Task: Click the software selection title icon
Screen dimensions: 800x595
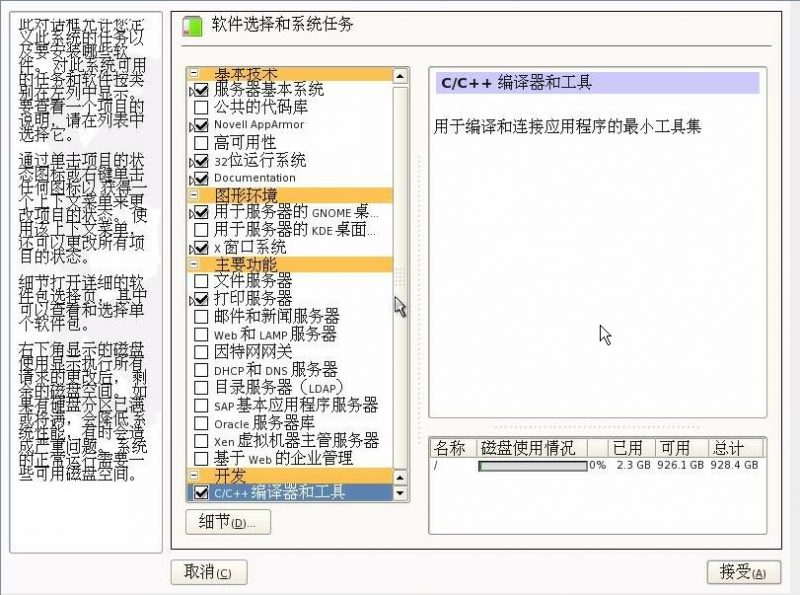Action: click(191, 26)
